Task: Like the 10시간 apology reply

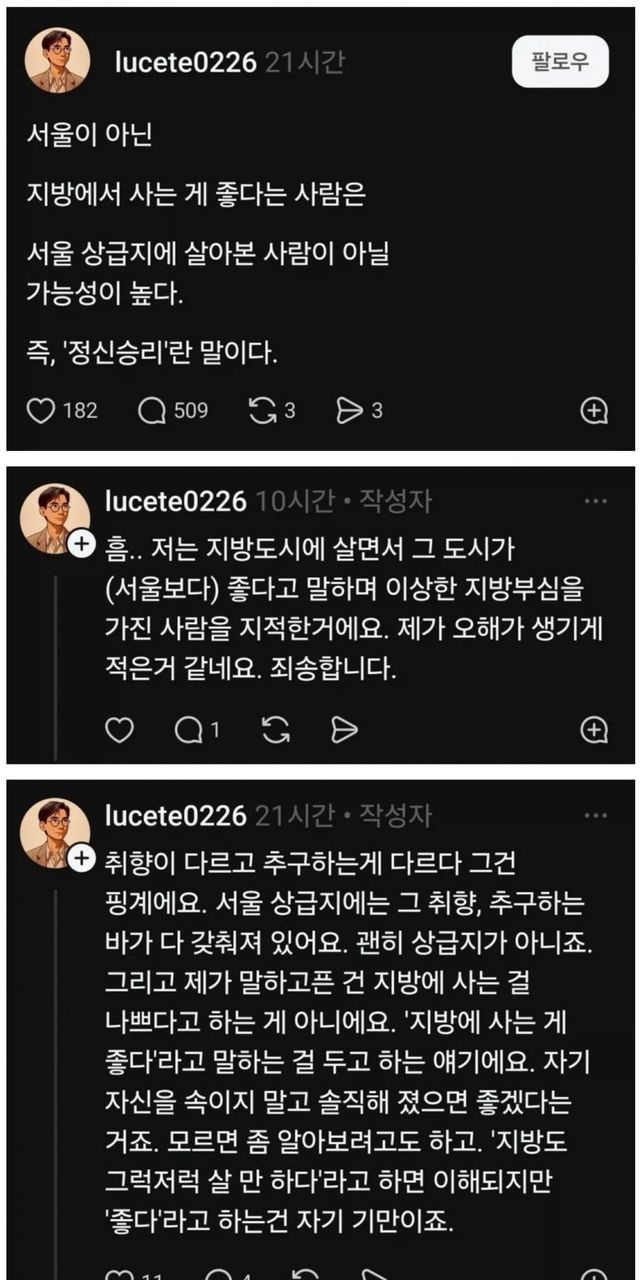Action: (119, 731)
